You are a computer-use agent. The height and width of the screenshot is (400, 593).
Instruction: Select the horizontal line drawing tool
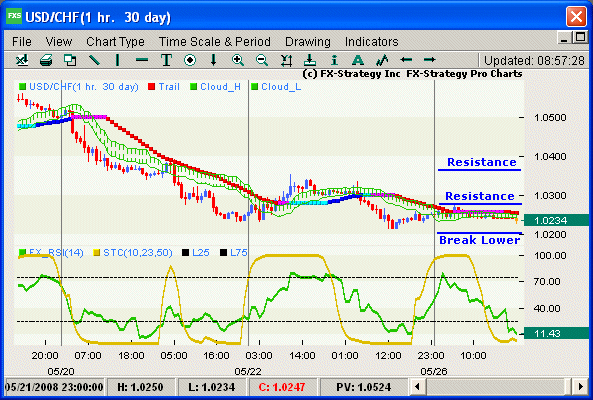pyautogui.click(x=142, y=60)
